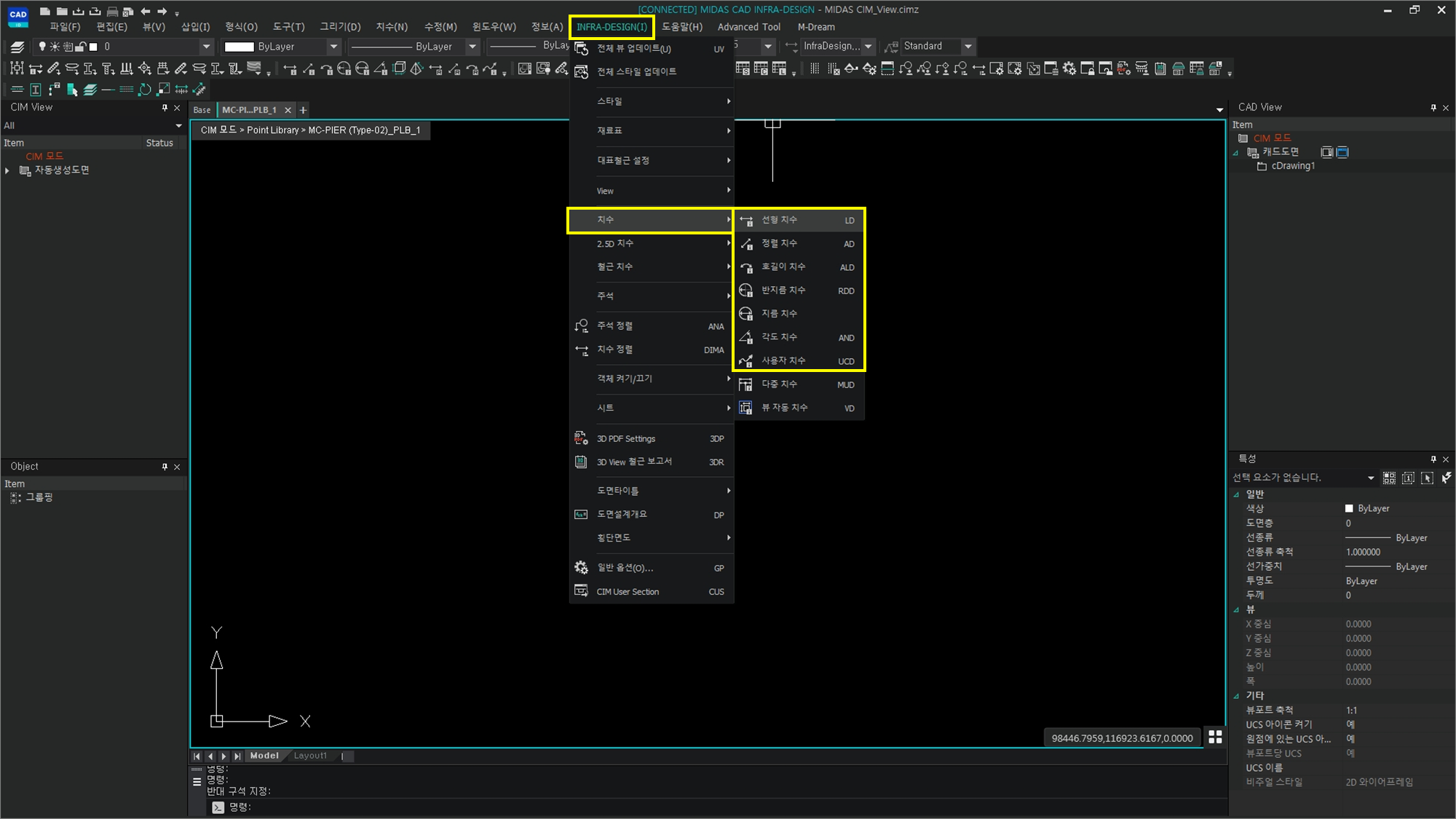Select 뷰 자동 치수 menu item
Screen dimensions: 1456x819
[799, 408]
